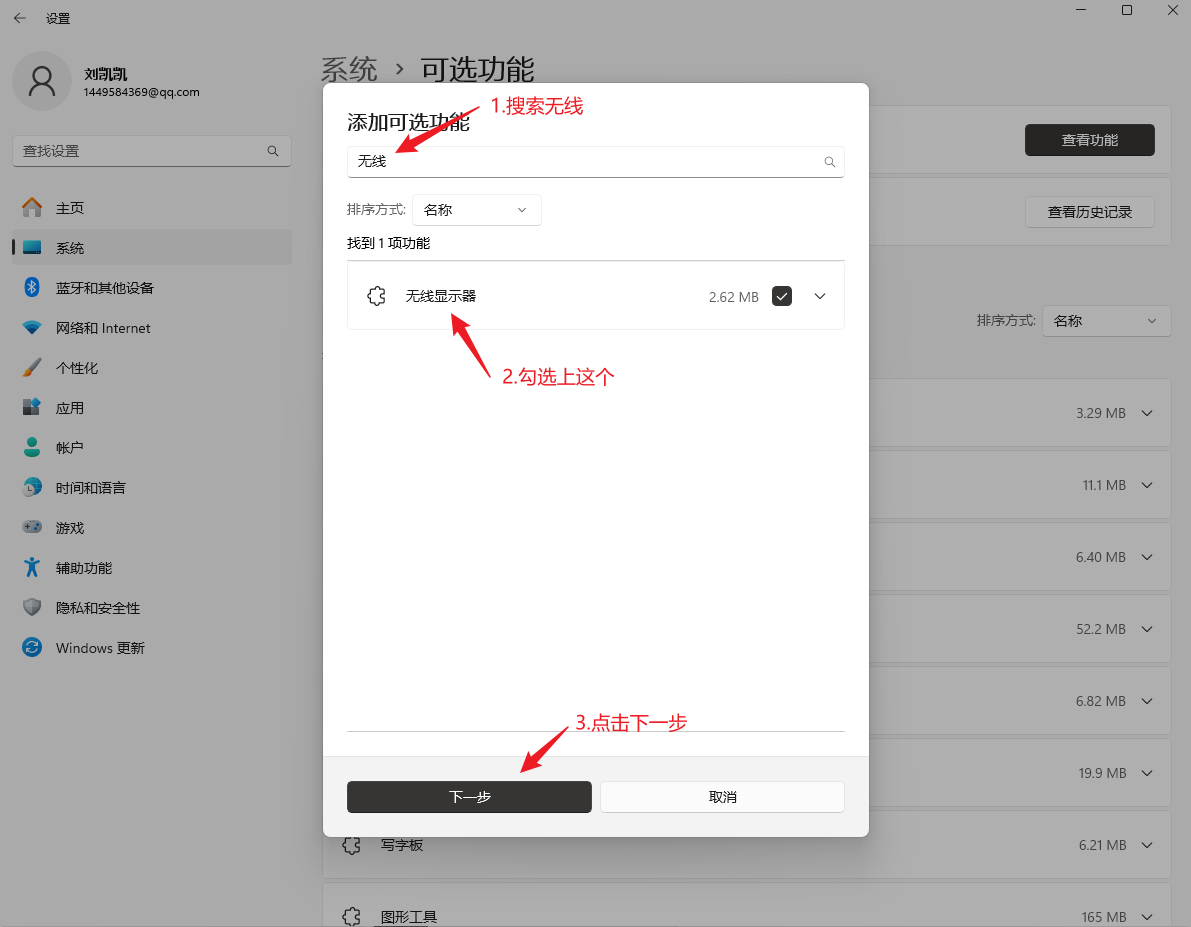Expand the 3.29 MB feature row
The image size is (1191, 927).
[1147, 413]
